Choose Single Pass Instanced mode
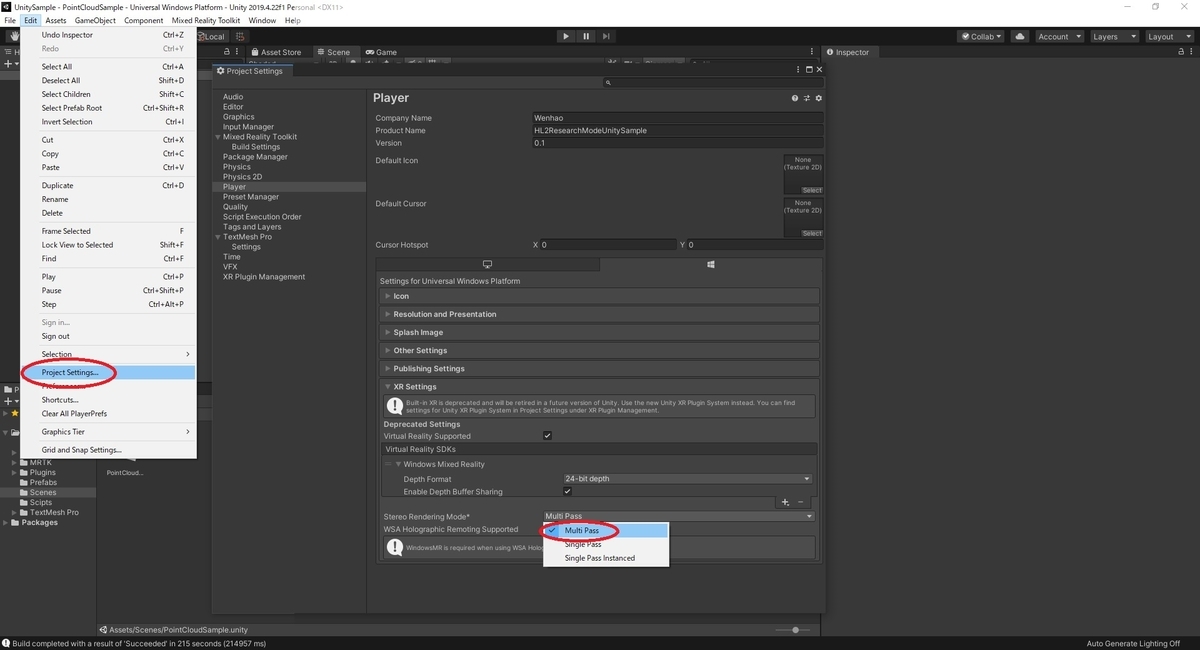Screen dimensions: 1200x650 605,558
